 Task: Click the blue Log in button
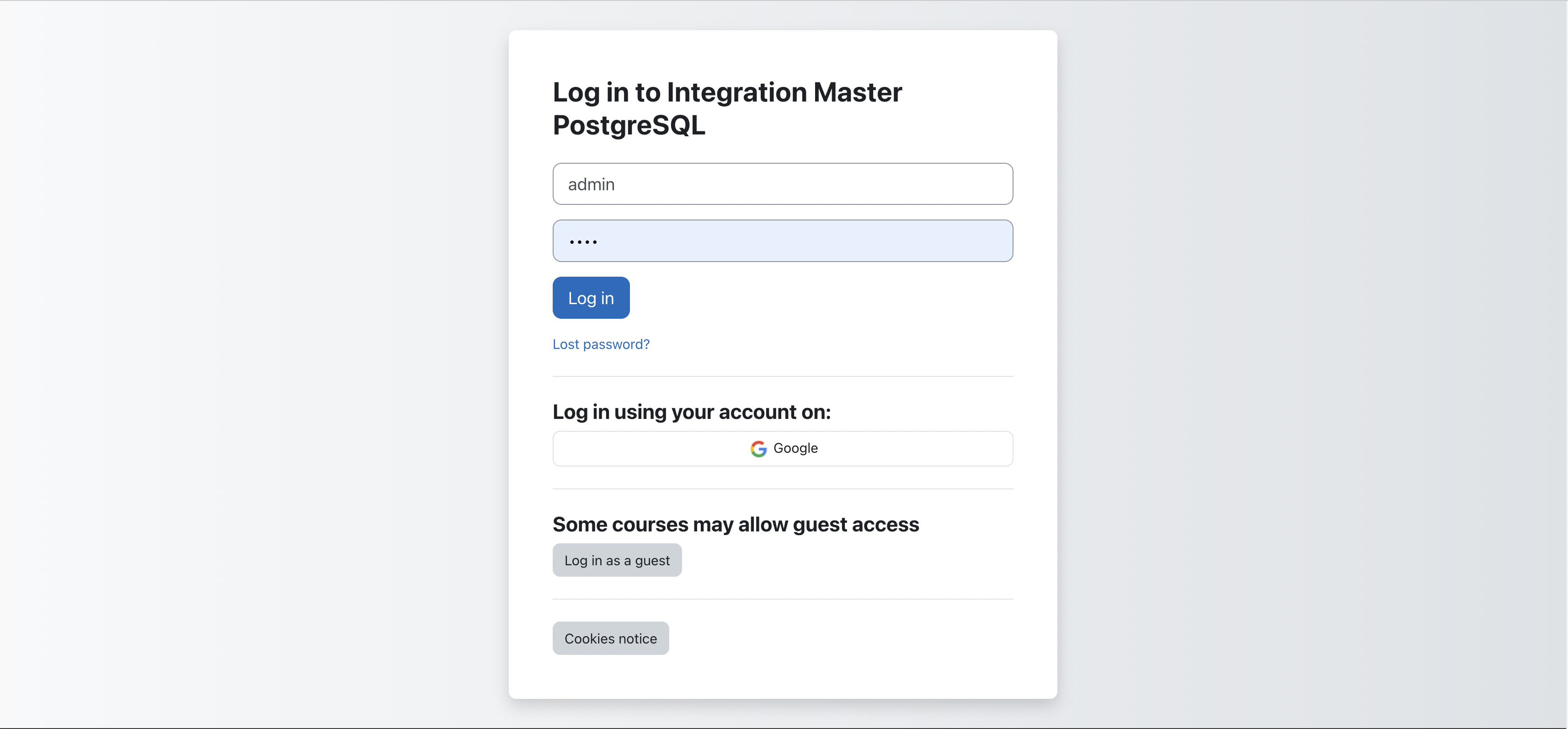pos(591,298)
